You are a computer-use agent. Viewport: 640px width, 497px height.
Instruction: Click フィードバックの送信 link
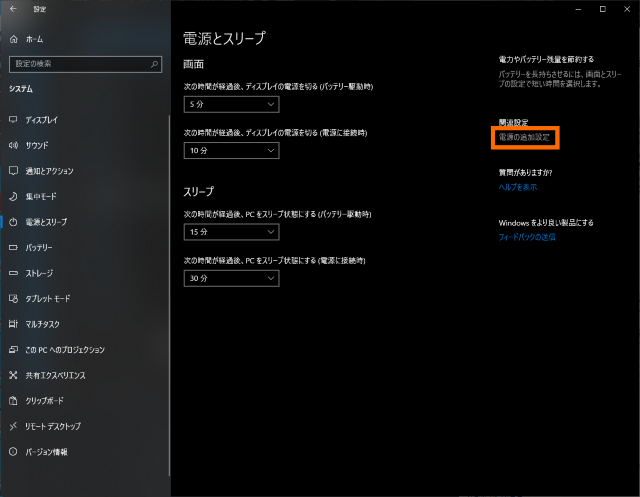[527, 238]
